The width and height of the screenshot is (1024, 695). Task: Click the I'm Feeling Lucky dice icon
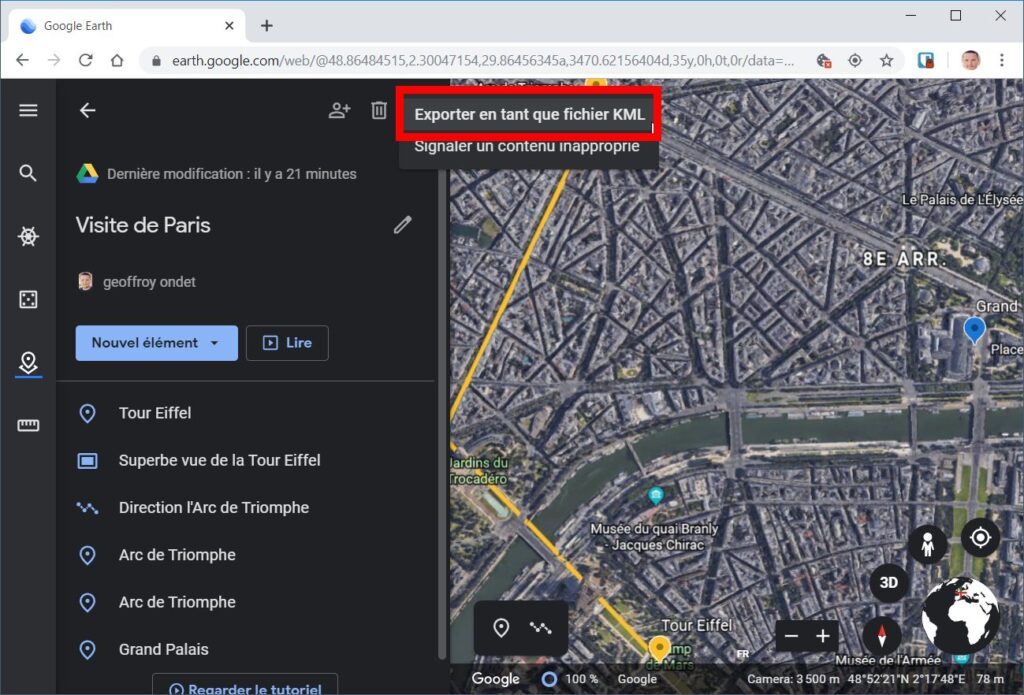pos(28,299)
